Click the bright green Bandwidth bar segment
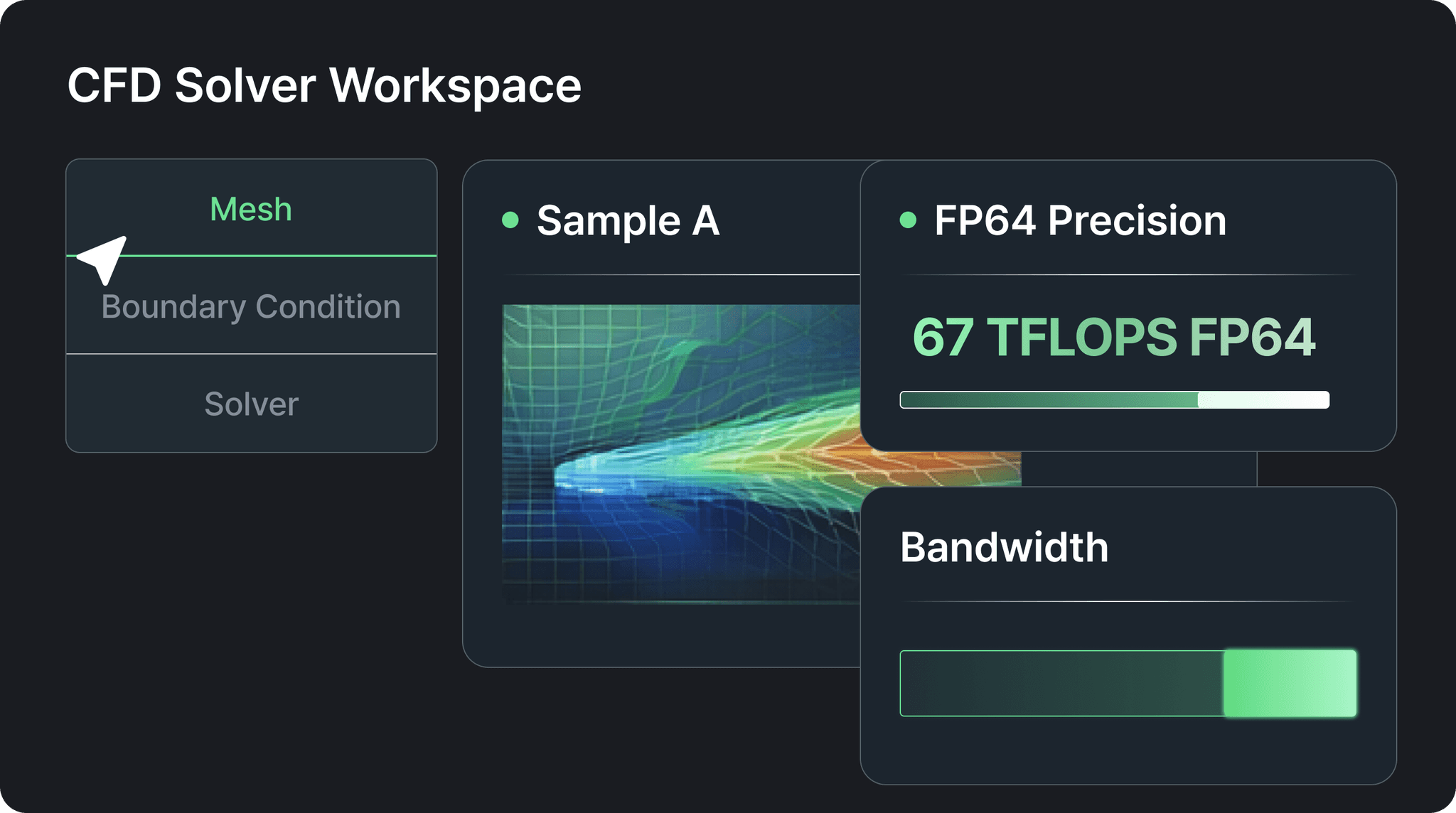 (x=1290, y=683)
